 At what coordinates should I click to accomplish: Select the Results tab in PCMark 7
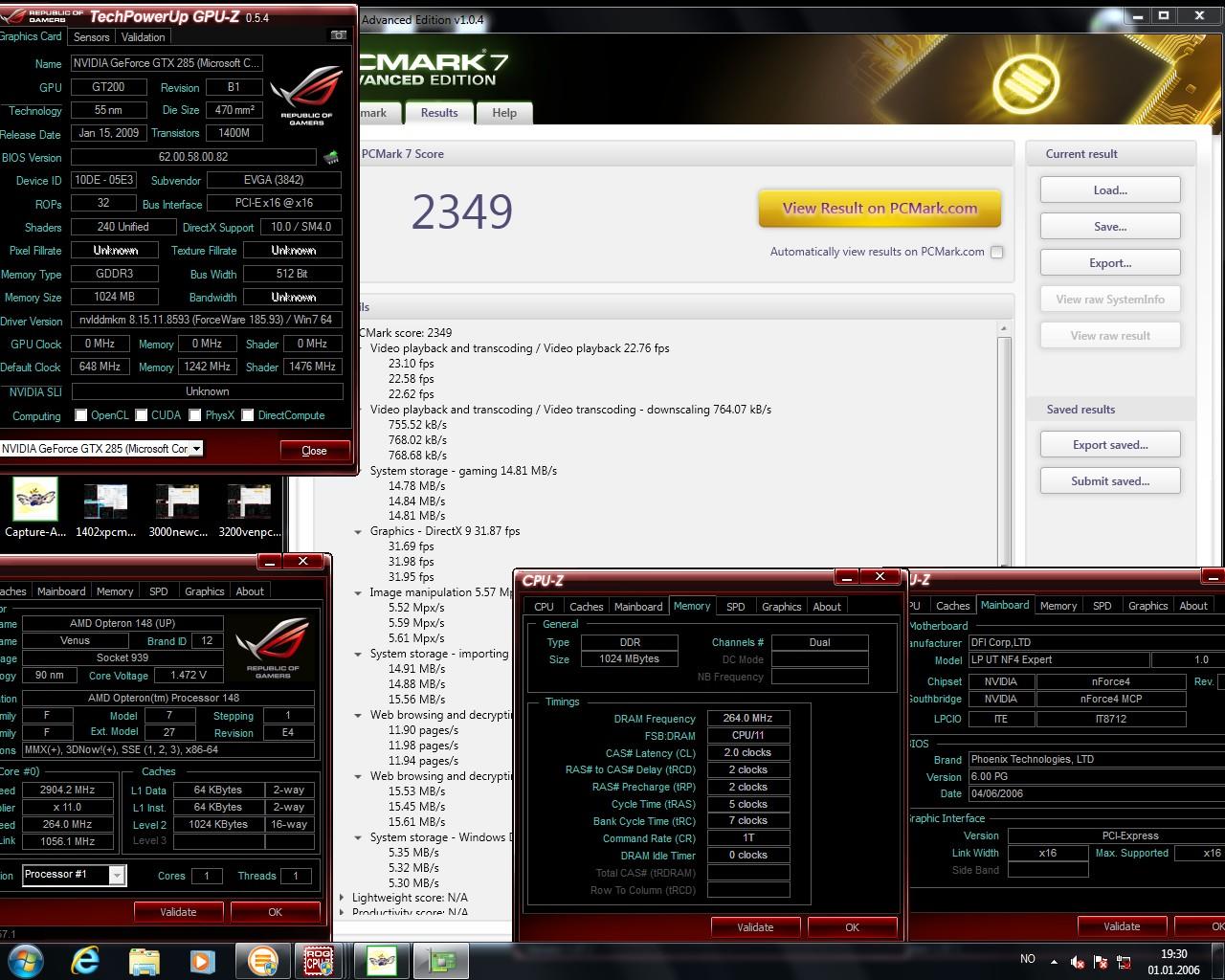pos(439,112)
